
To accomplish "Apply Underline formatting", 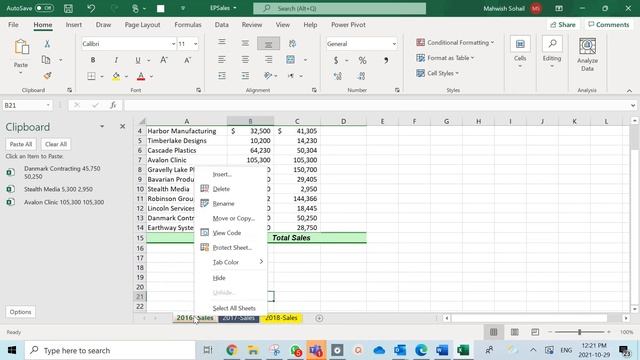I will point(138,60).
